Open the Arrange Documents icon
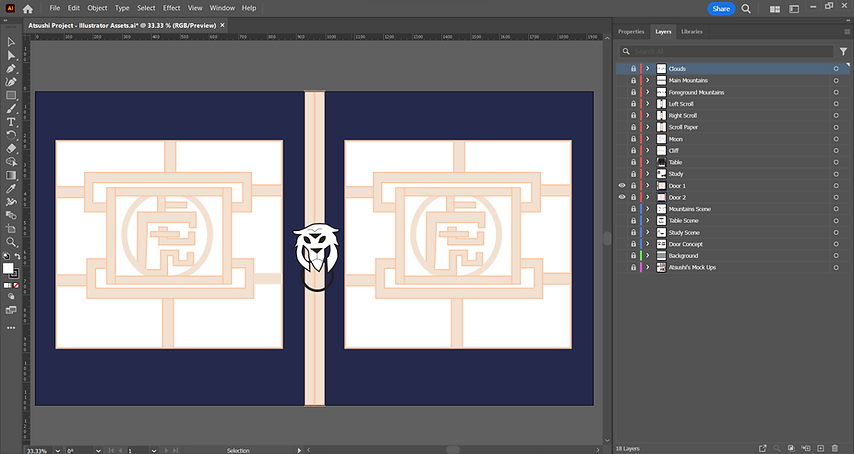Viewport: 854px width, 454px height. tap(774, 9)
